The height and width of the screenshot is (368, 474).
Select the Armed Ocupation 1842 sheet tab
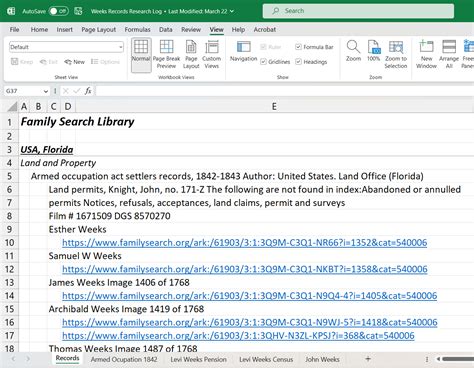click(x=124, y=359)
